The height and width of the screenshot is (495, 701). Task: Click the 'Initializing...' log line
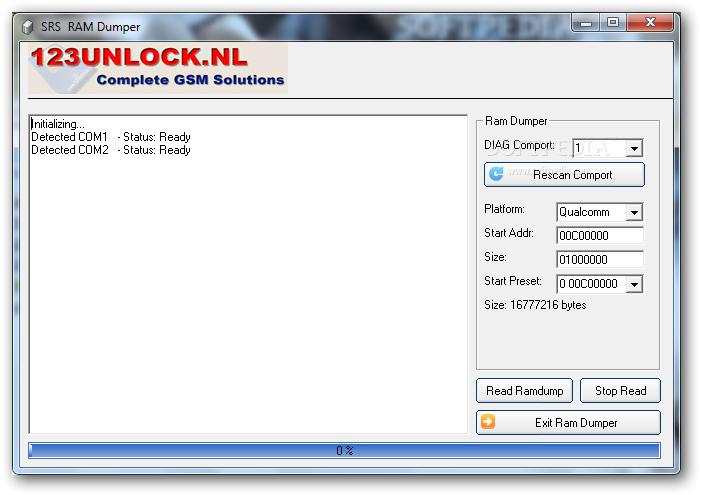(58, 124)
